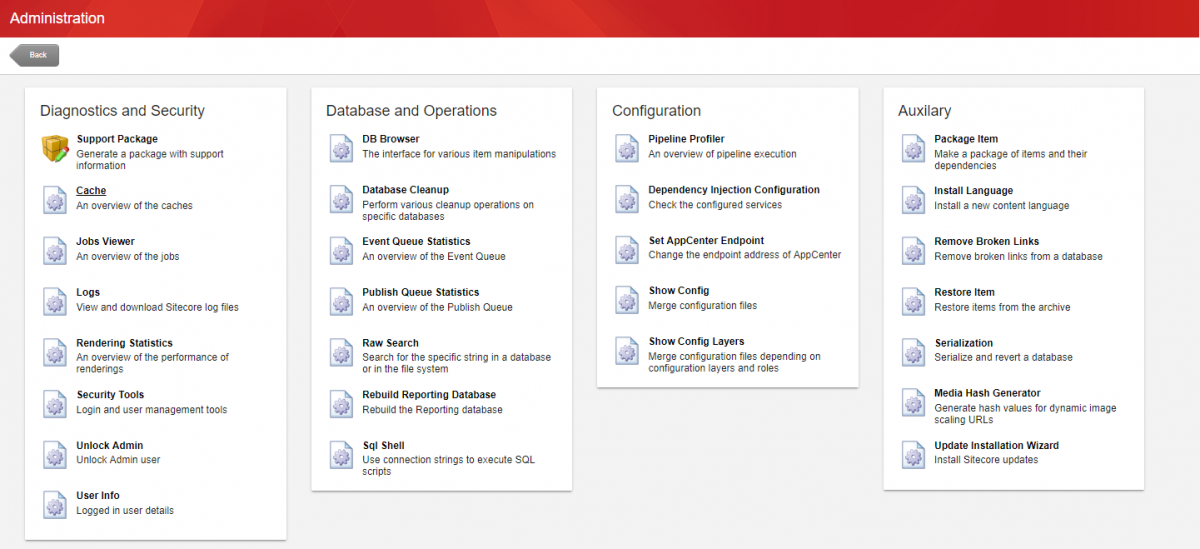Image resolution: width=1200 pixels, height=549 pixels.
Task: Launch Rebuild Reporting Database tool
Action: tap(429, 394)
